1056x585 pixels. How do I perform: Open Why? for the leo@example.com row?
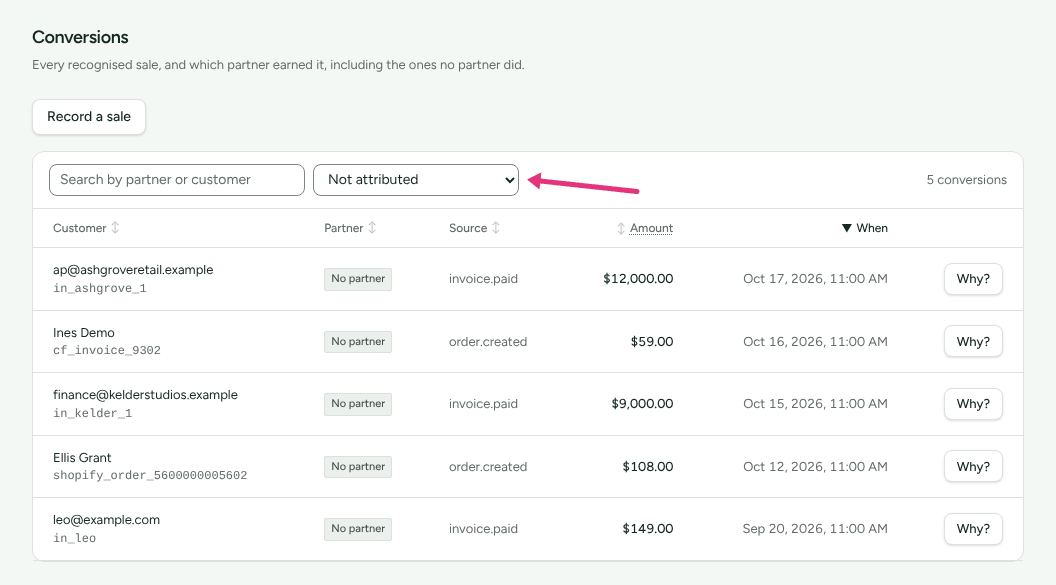pyautogui.click(x=973, y=529)
